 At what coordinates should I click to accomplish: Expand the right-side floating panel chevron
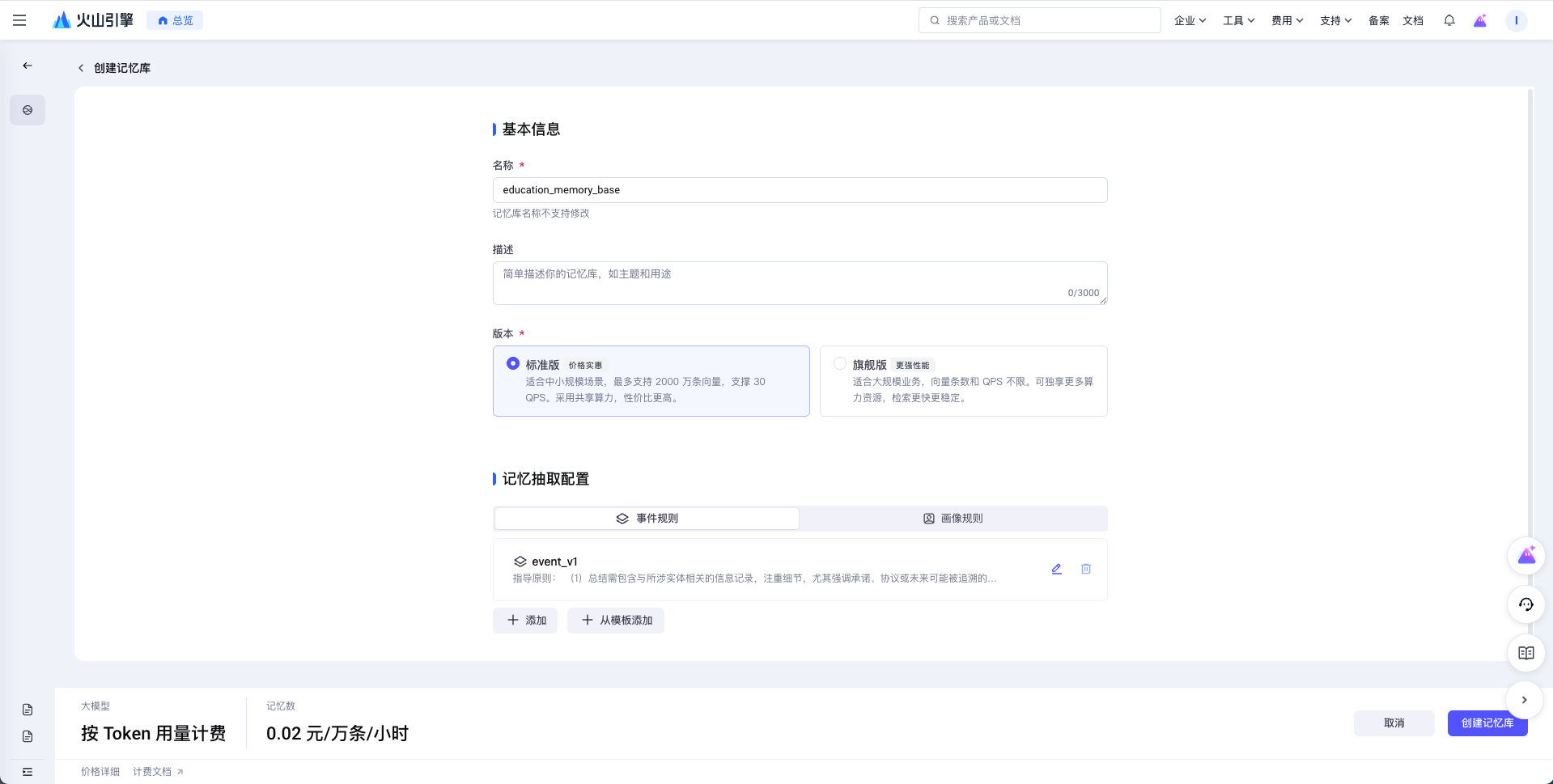pyautogui.click(x=1524, y=700)
